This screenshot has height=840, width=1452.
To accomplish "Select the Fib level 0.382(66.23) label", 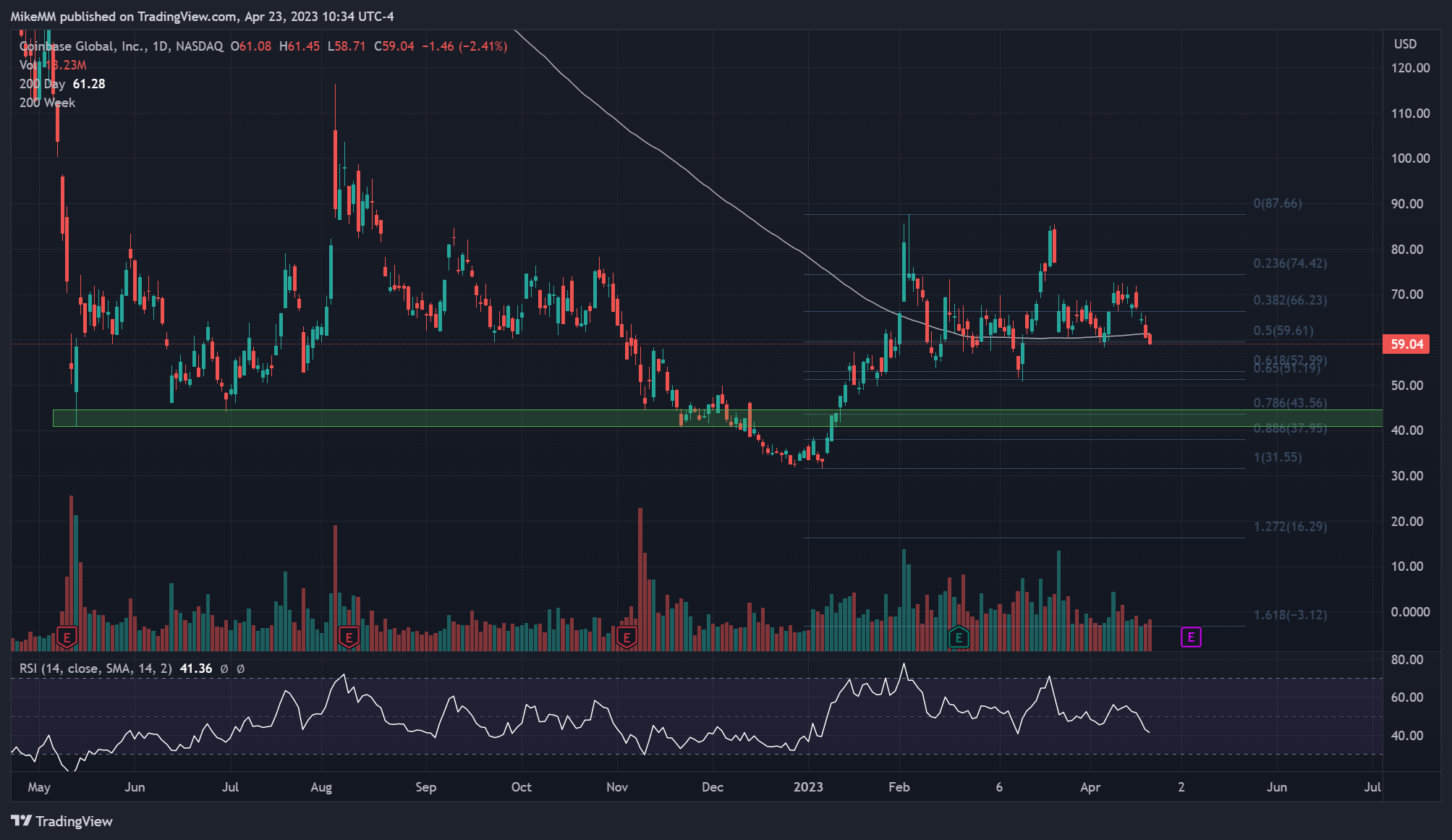I will 1290,300.
